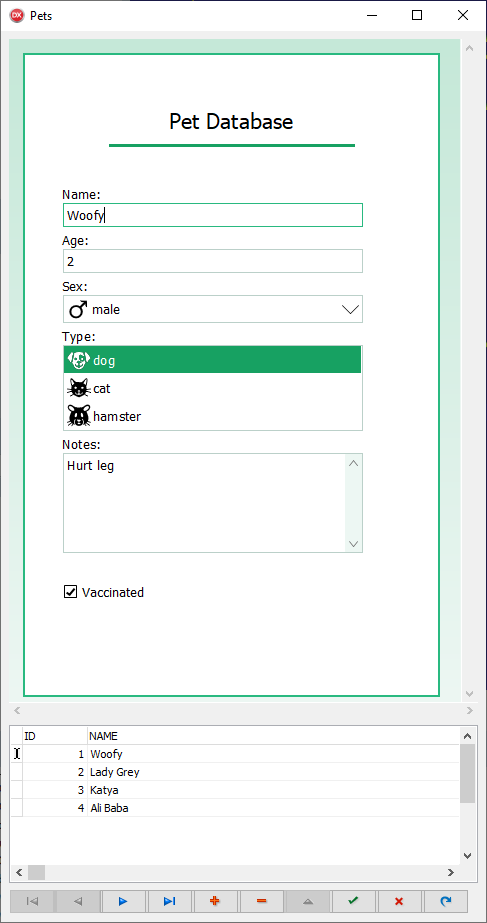The image size is (487, 923).
Task: Click Notes scrollbar down arrow
Action: pos(353,544)
